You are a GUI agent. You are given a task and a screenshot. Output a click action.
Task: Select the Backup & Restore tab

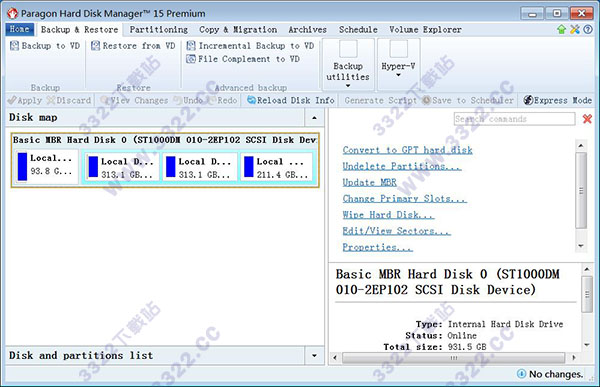click(80, 29)
